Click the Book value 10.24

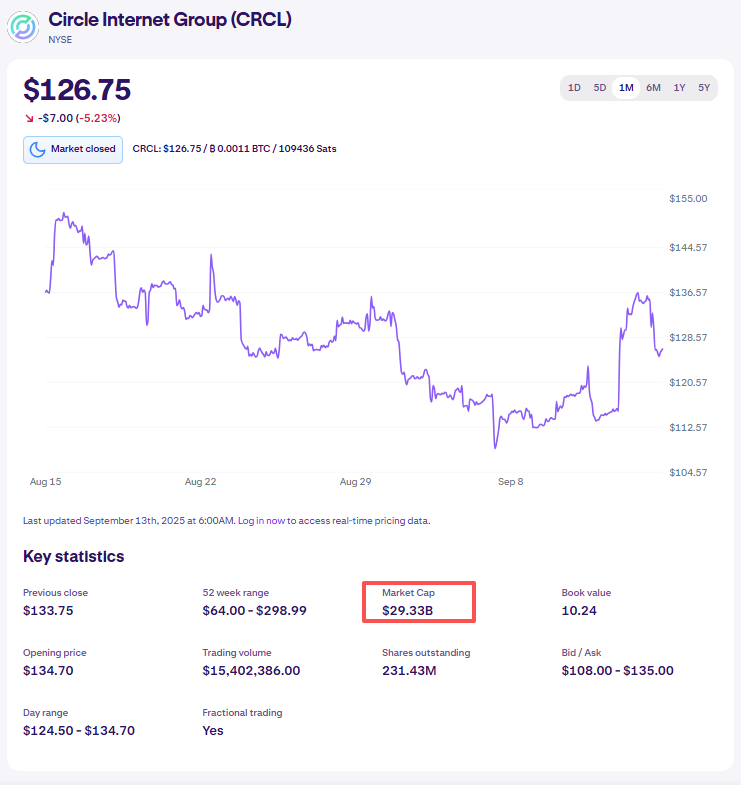click(579, 611)
